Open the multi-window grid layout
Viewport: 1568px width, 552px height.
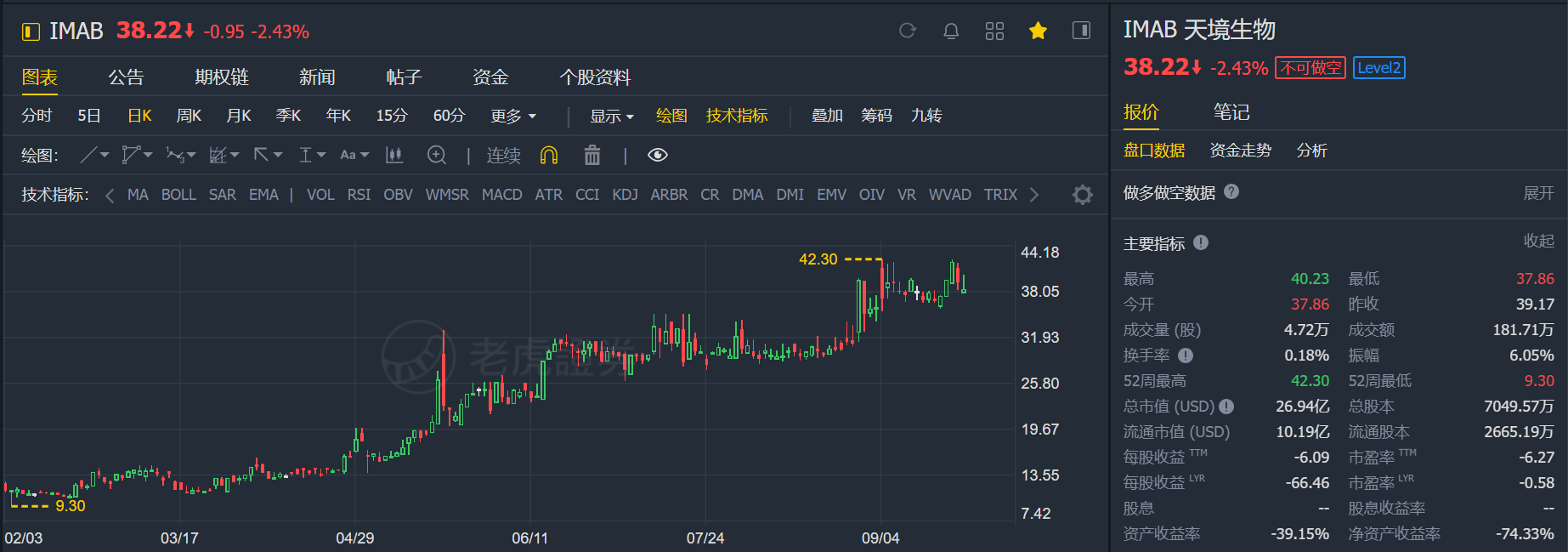point(994,31)
